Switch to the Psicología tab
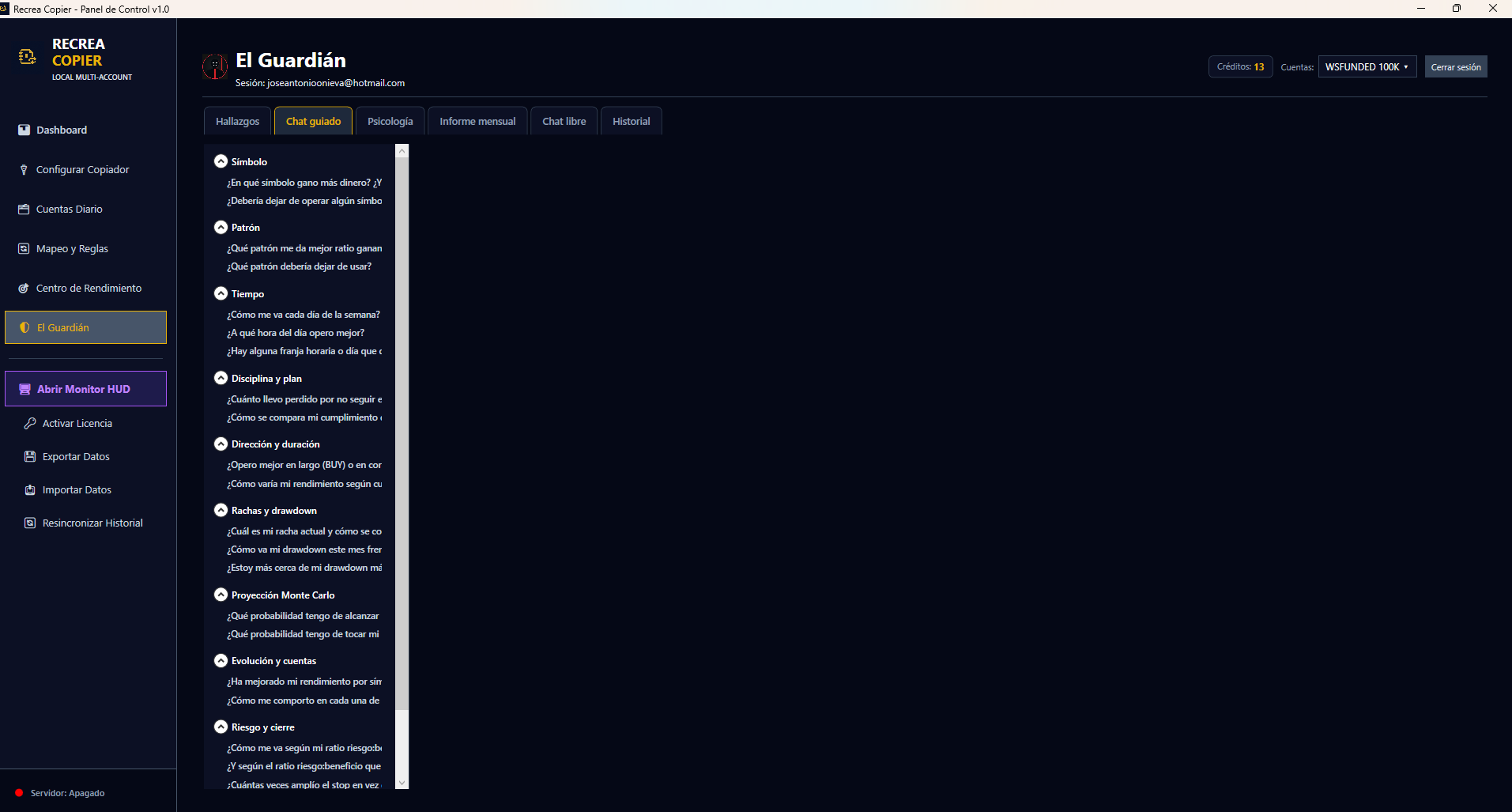 click(x=390, y=121)
